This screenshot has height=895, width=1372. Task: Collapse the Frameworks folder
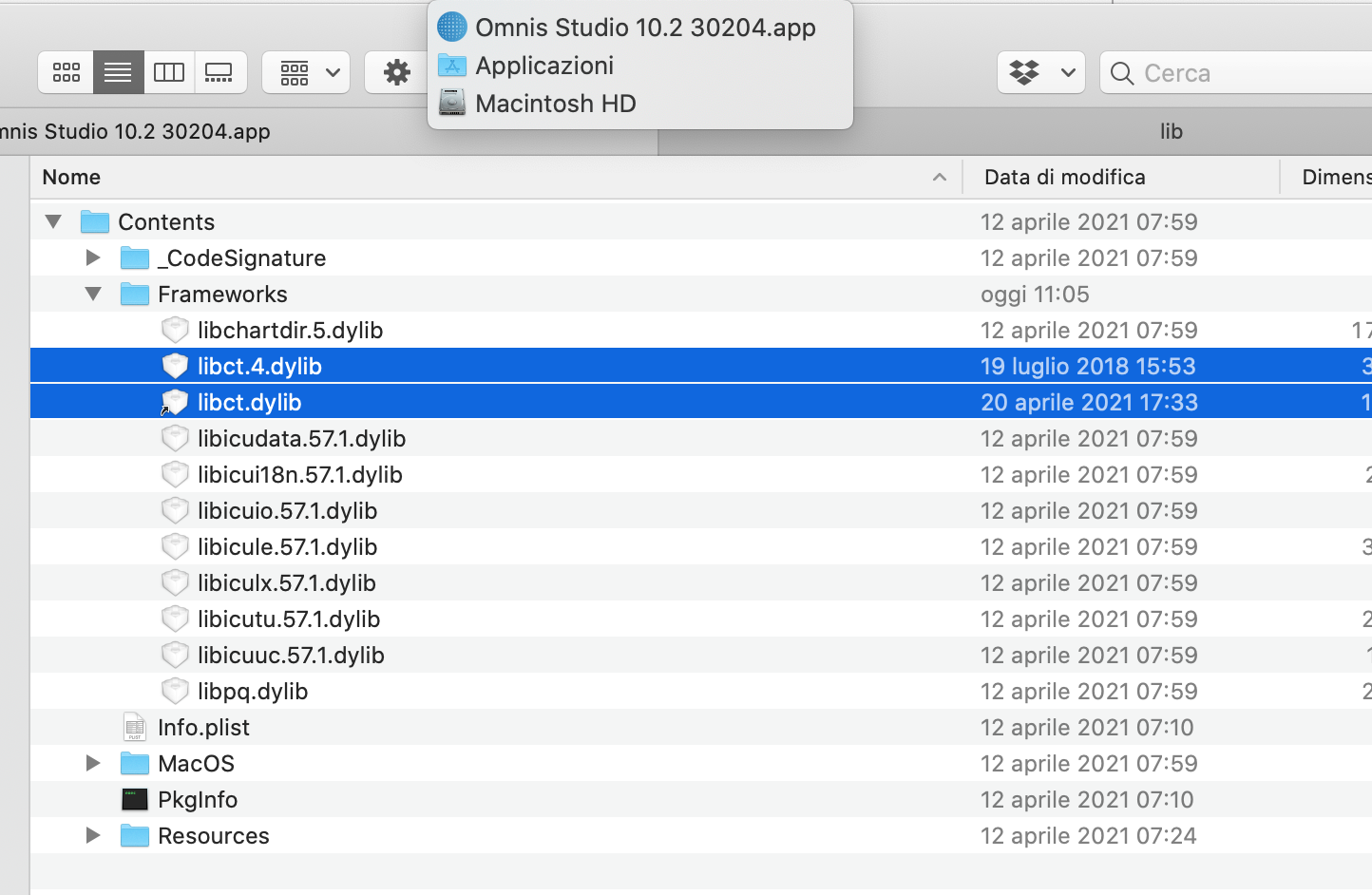click(93, 294)
